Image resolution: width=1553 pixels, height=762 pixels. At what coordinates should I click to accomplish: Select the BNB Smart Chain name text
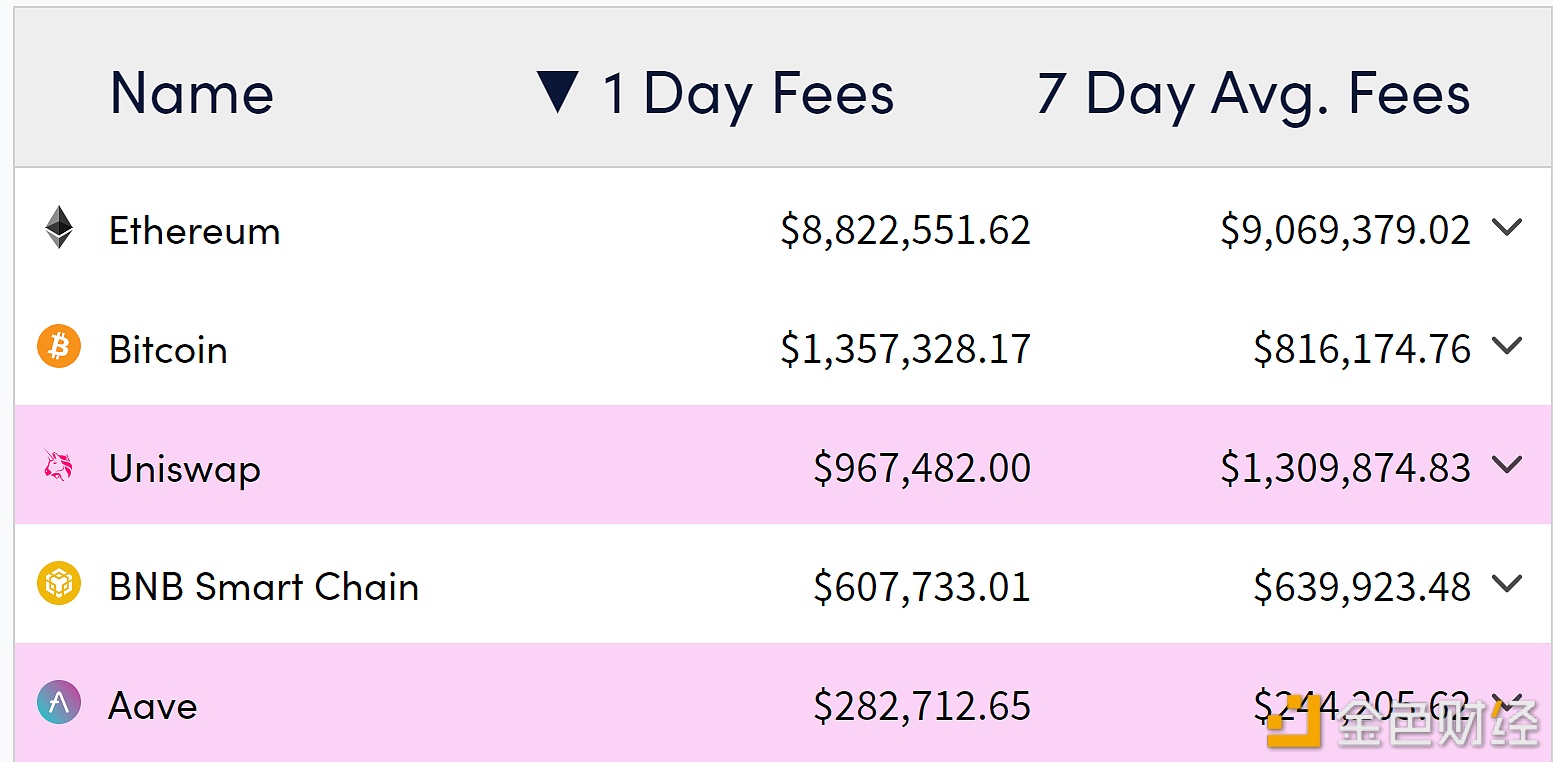tap(263, 587)
